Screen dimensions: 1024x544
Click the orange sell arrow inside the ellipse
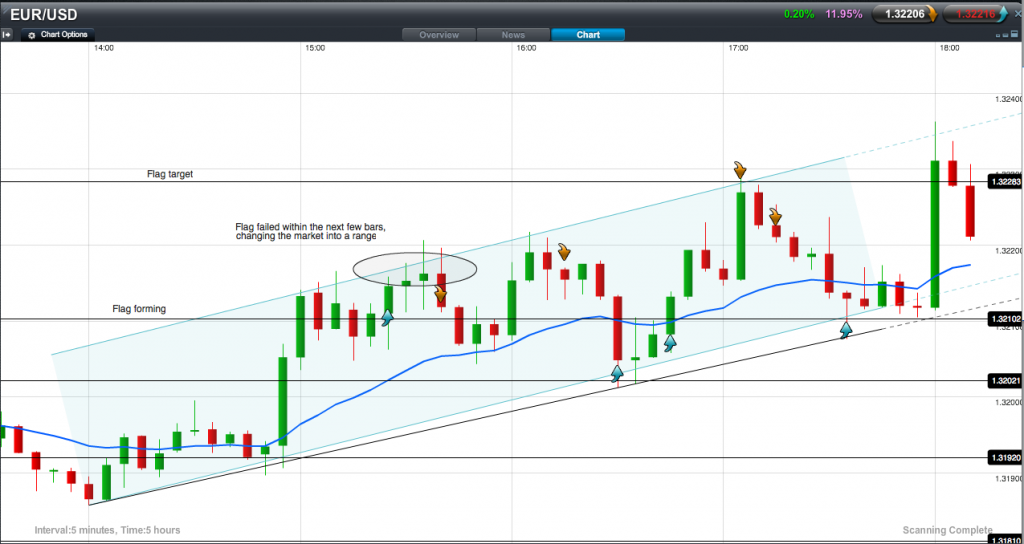[x=440, y=294]
